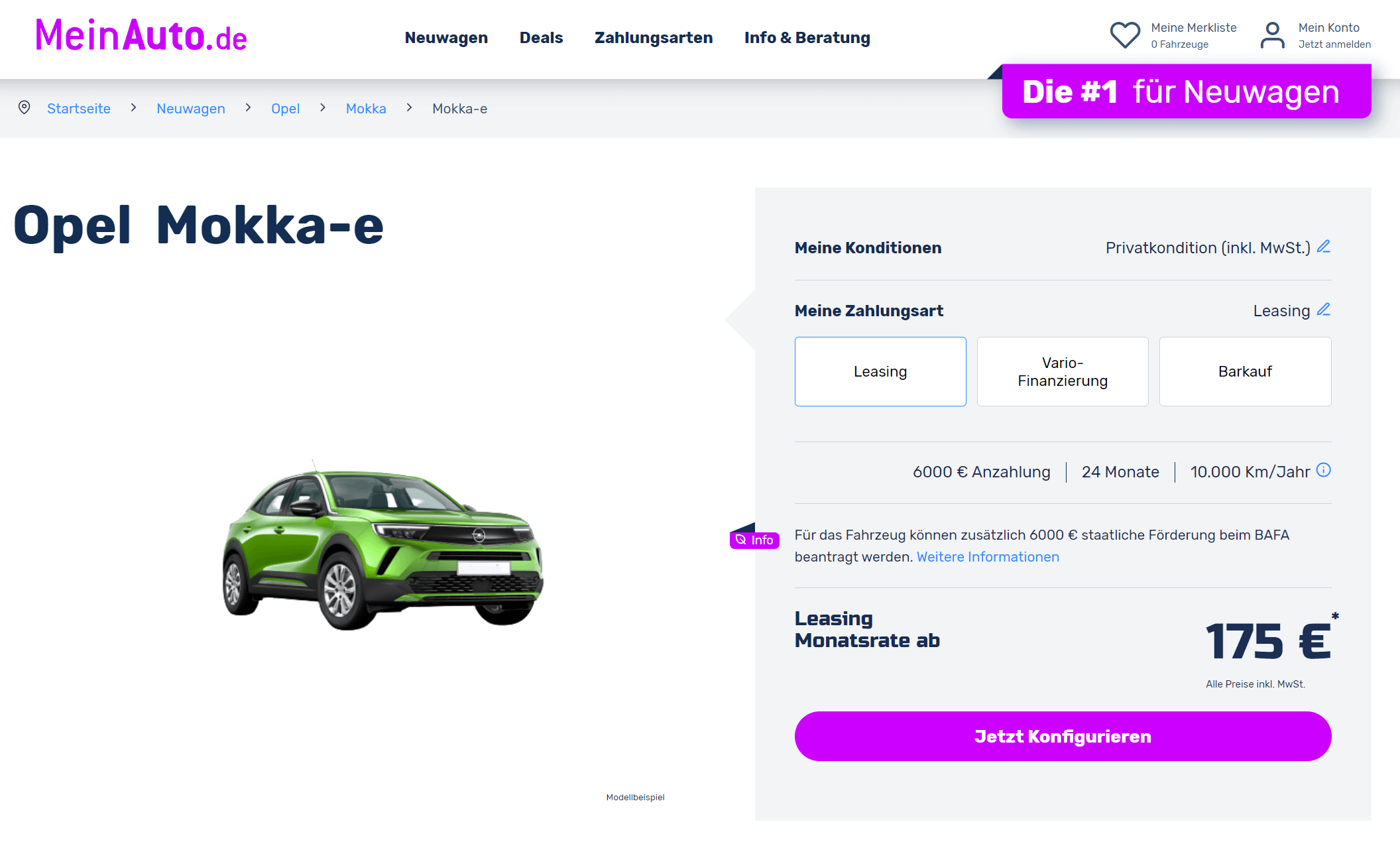Click Jetzt anmelden under Mein Konto

pos(1334,44)
